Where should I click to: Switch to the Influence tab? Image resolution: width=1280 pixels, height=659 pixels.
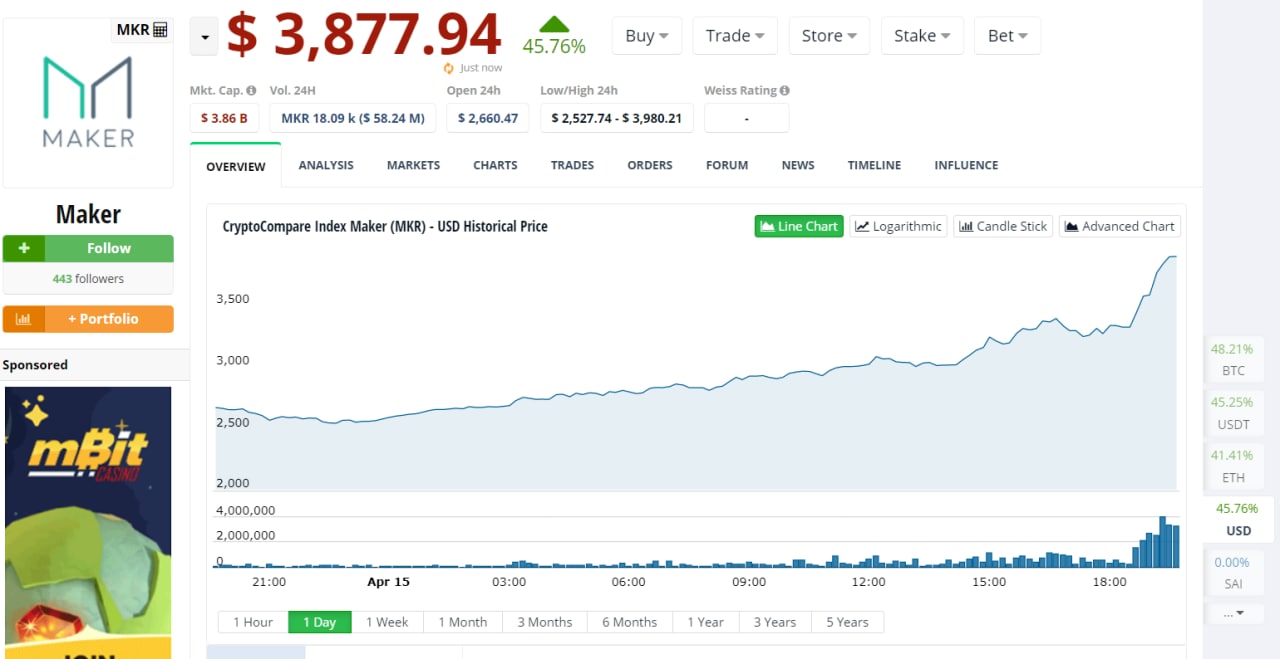(x=966, y=165)
